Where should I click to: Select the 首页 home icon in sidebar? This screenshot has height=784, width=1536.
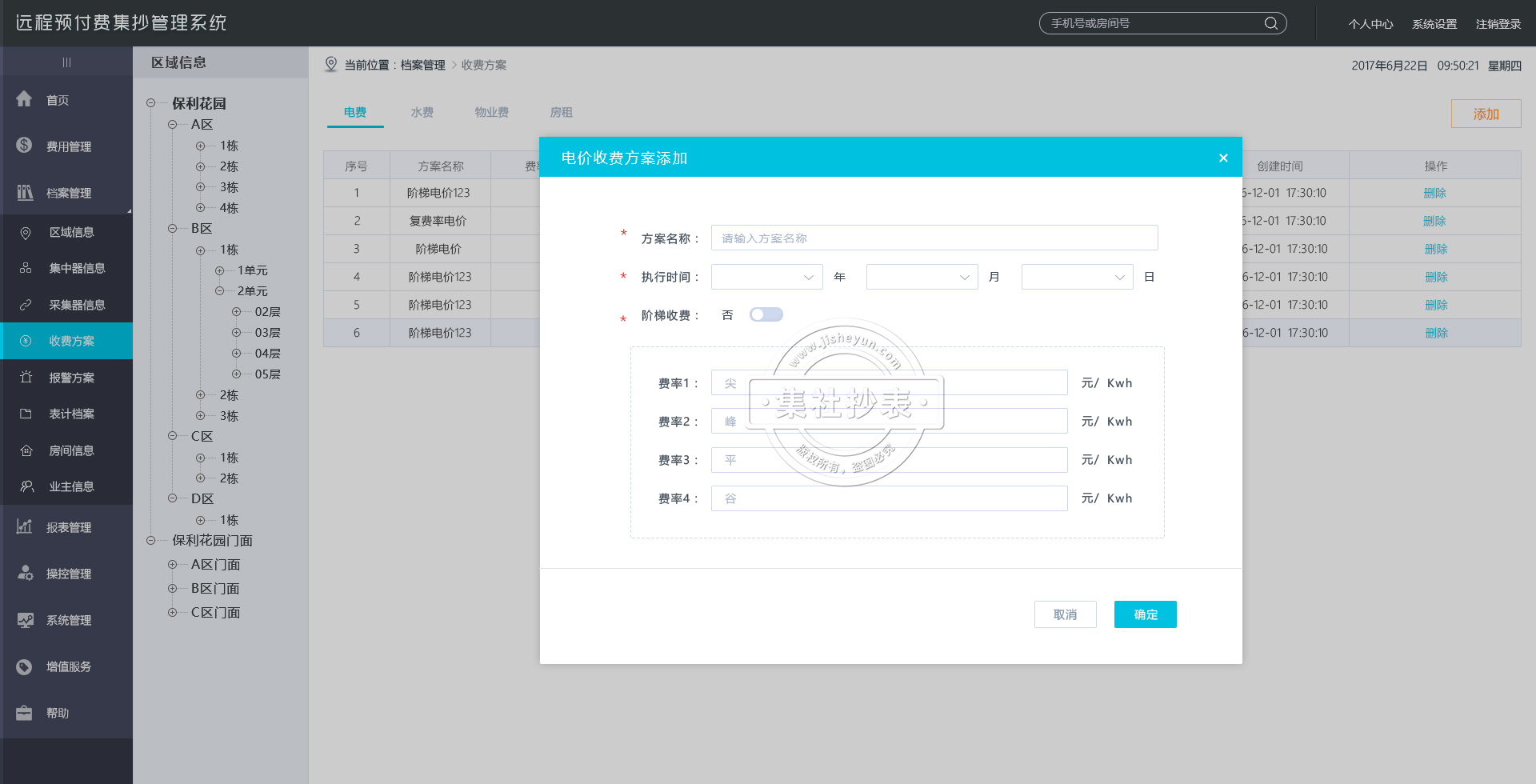point(24,99)
